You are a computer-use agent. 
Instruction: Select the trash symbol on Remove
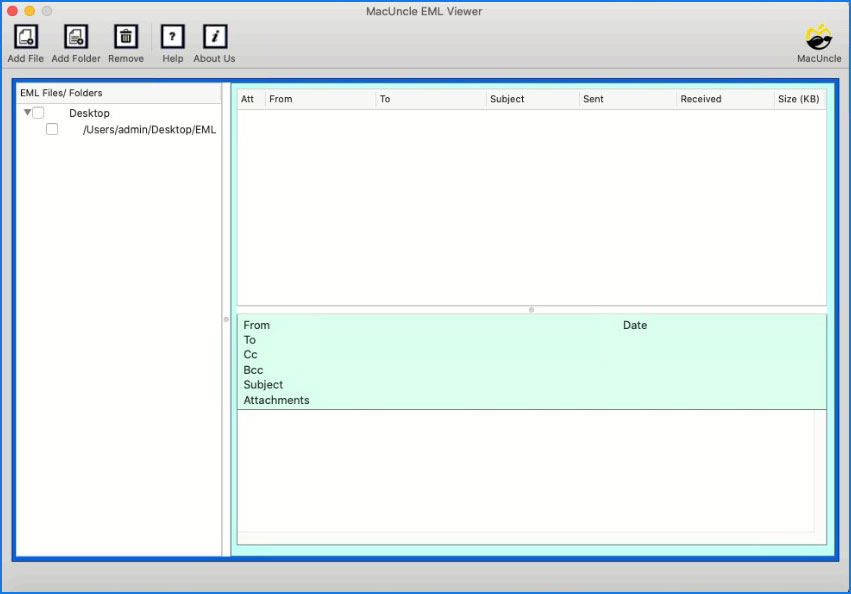(125, 35)
